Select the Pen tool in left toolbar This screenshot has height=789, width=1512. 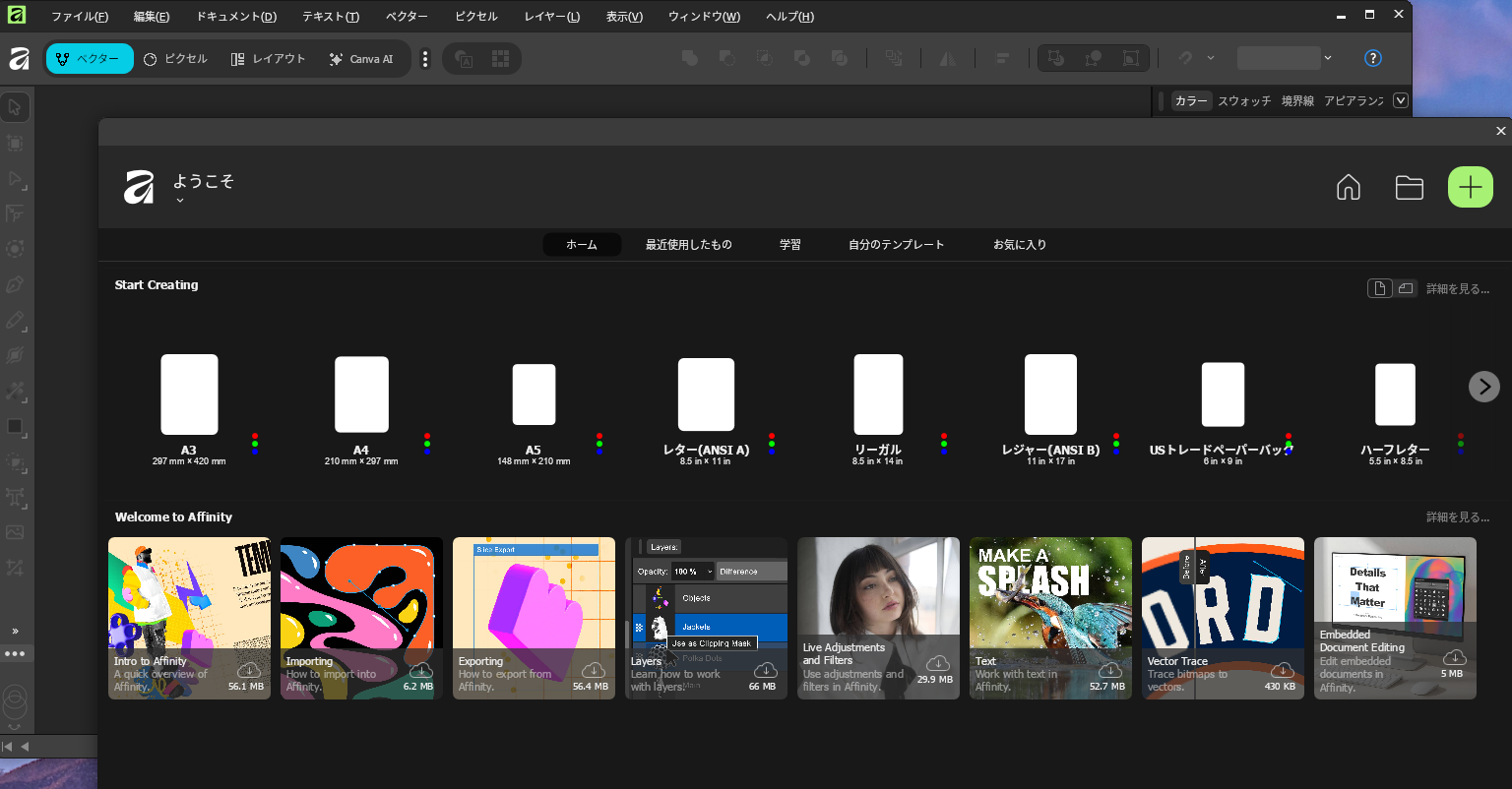[15, 284]
